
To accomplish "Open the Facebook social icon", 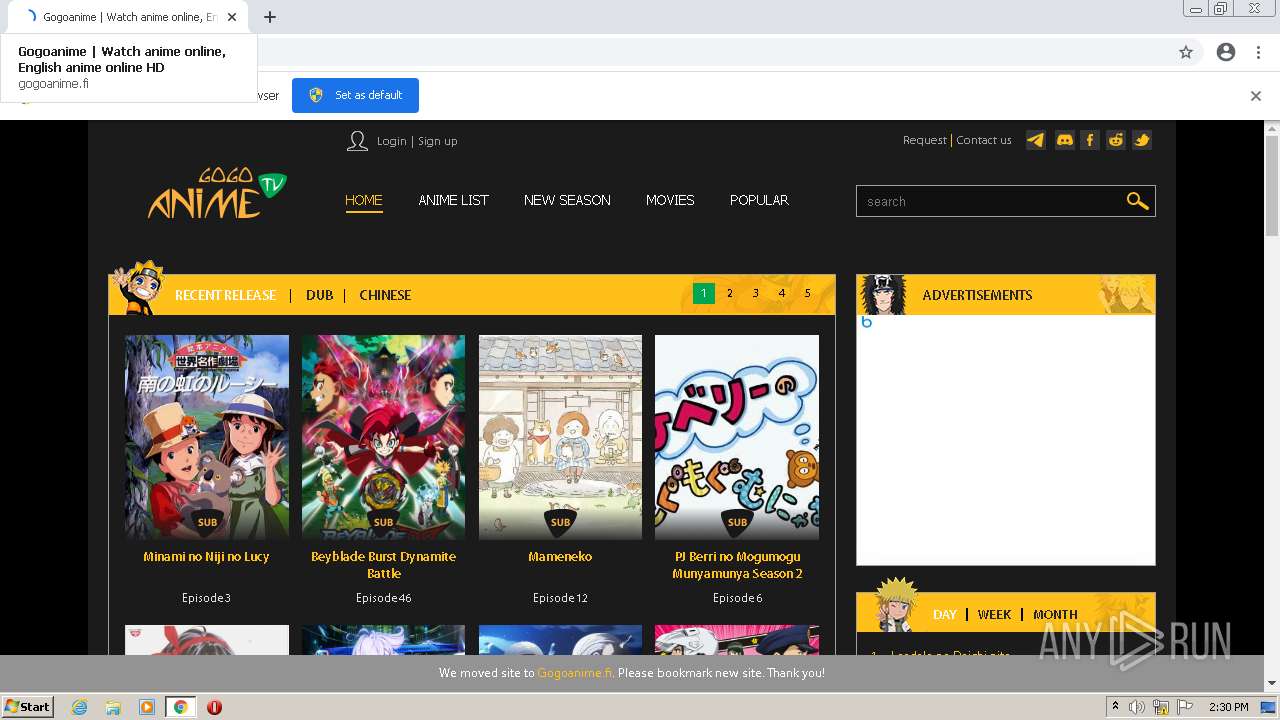I will [1090, 140].
